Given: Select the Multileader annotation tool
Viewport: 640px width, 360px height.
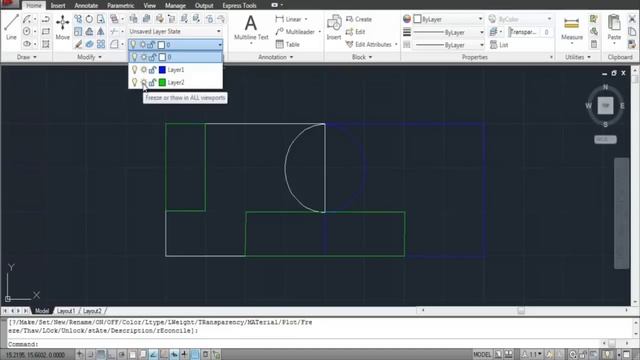Looking at the screenshot, I should (x=295, y=32).
